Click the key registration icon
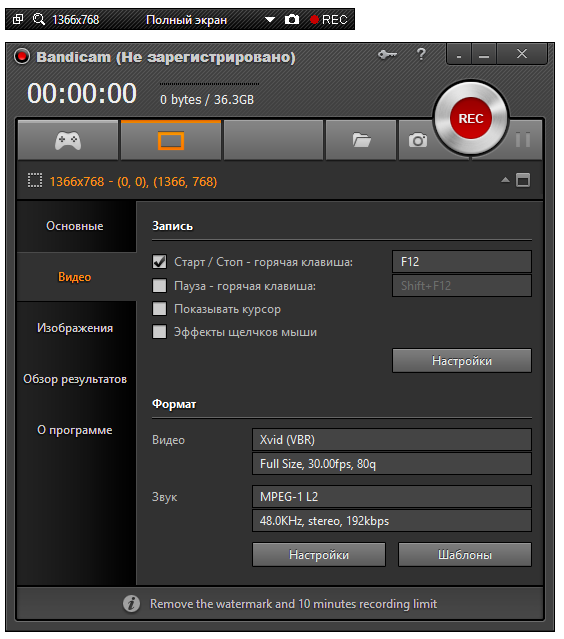The image size is (564, 639). point(387,54)
